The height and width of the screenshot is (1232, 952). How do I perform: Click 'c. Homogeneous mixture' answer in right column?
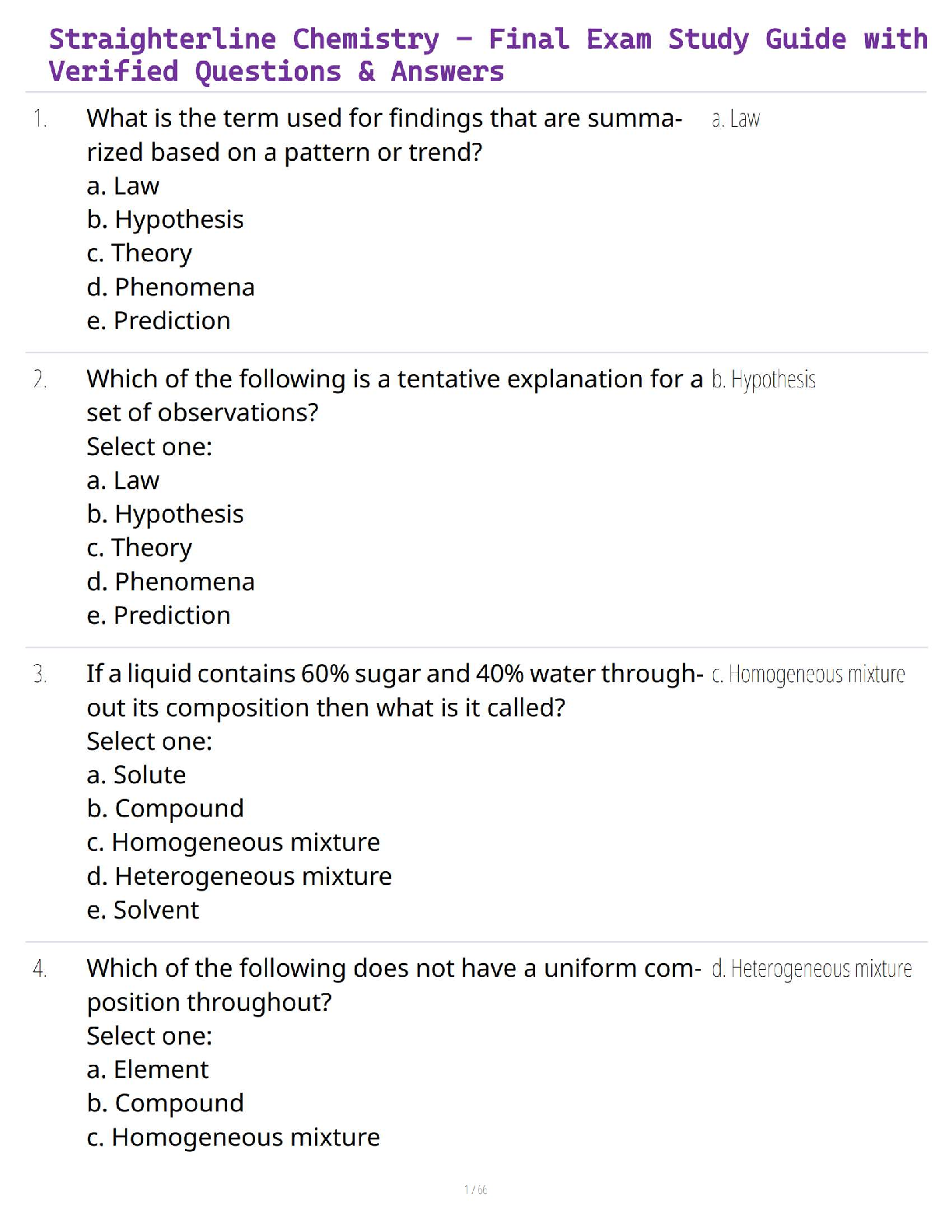[x=808, y=674]
